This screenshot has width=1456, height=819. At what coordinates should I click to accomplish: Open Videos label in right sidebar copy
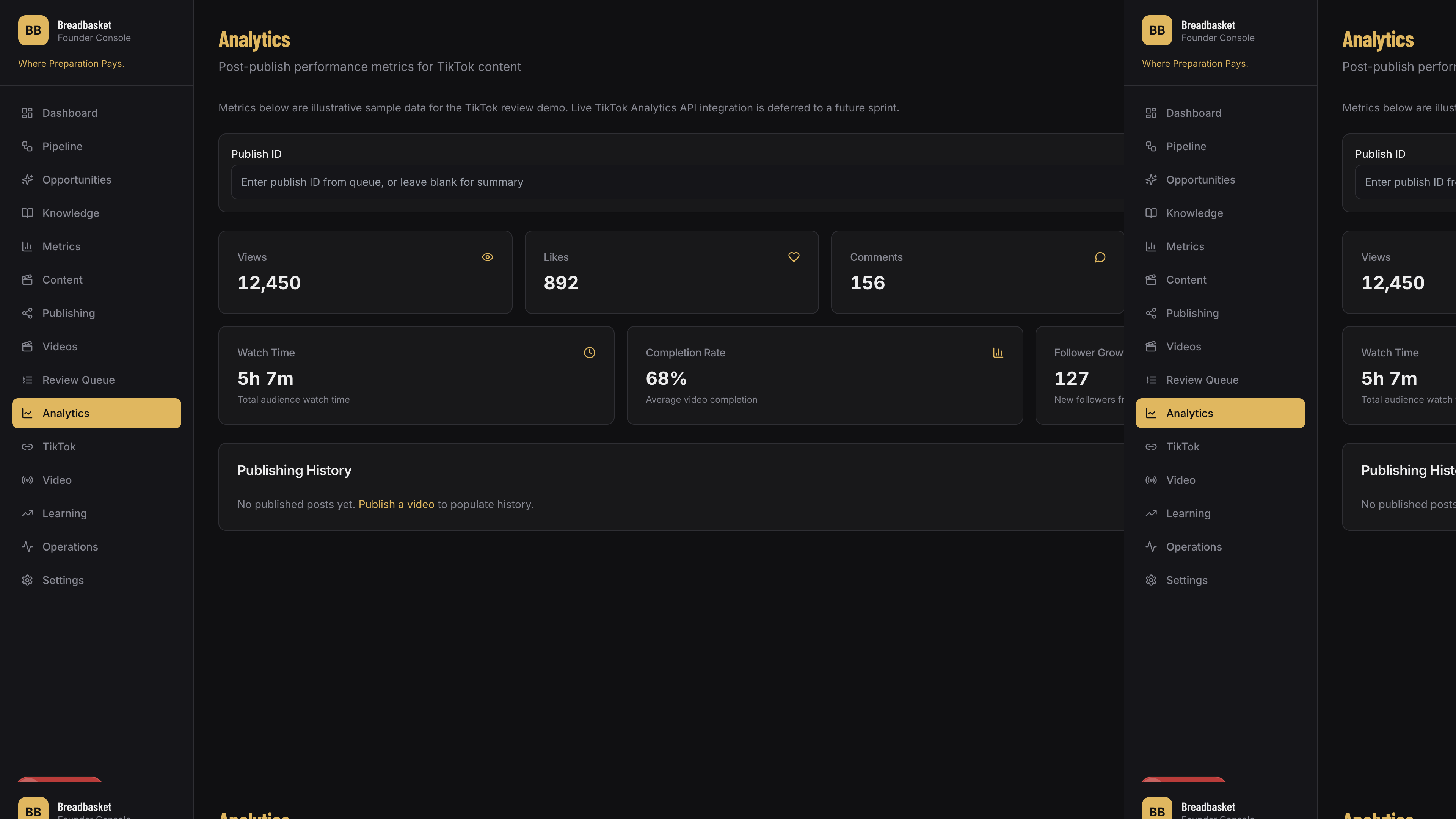click(1183, 347)
